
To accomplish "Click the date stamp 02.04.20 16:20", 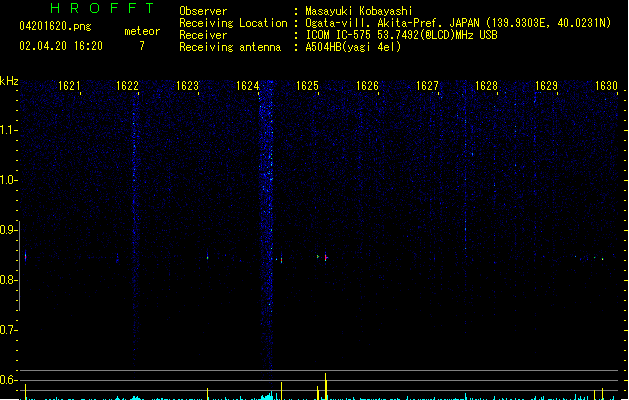I will (x=61, y=46).
